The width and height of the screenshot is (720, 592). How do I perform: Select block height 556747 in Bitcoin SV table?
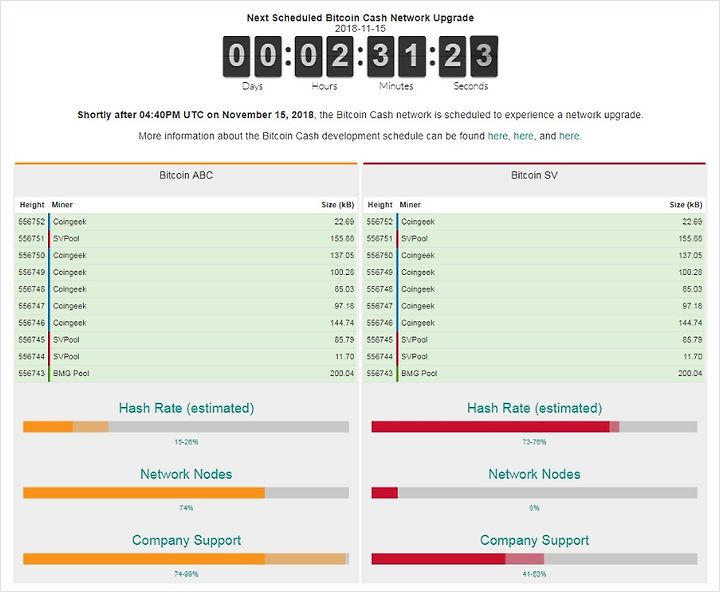point(380,306)
